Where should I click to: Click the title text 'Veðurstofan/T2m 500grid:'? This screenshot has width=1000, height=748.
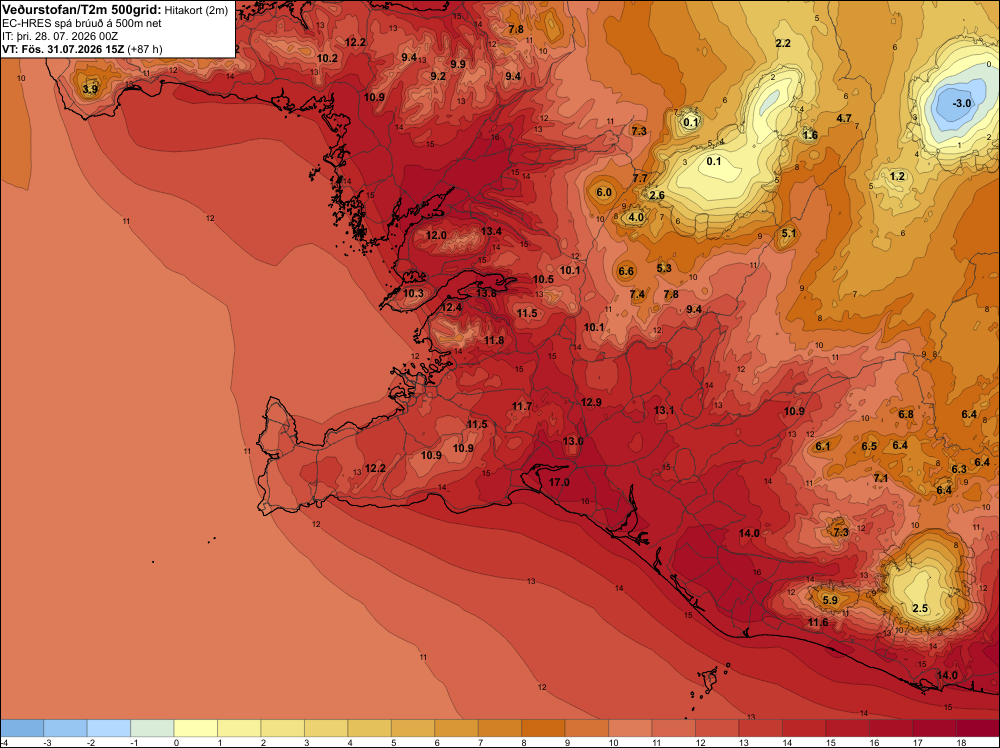pos(82,10)
